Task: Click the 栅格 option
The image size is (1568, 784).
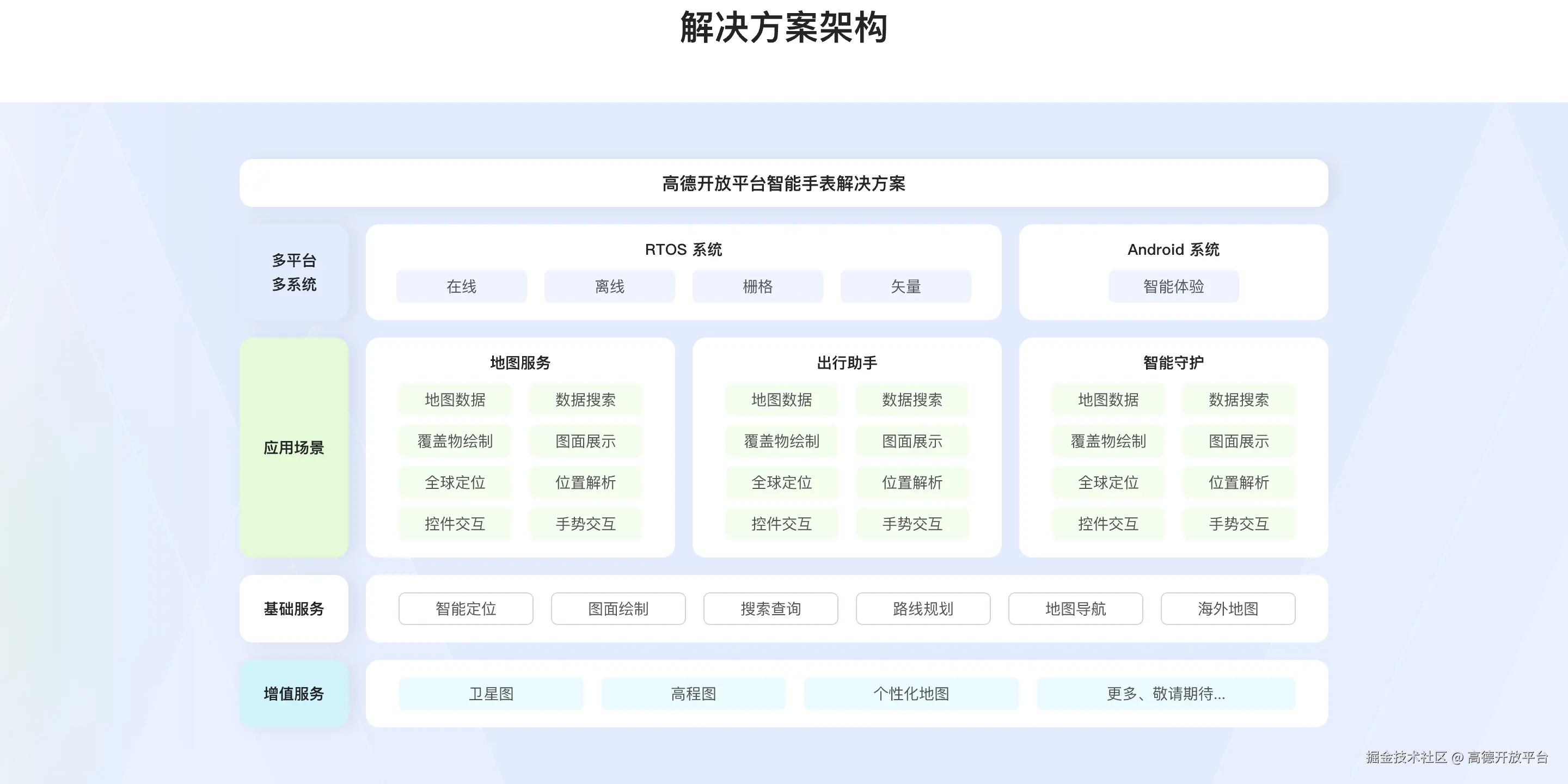Action: click(757, 286)
